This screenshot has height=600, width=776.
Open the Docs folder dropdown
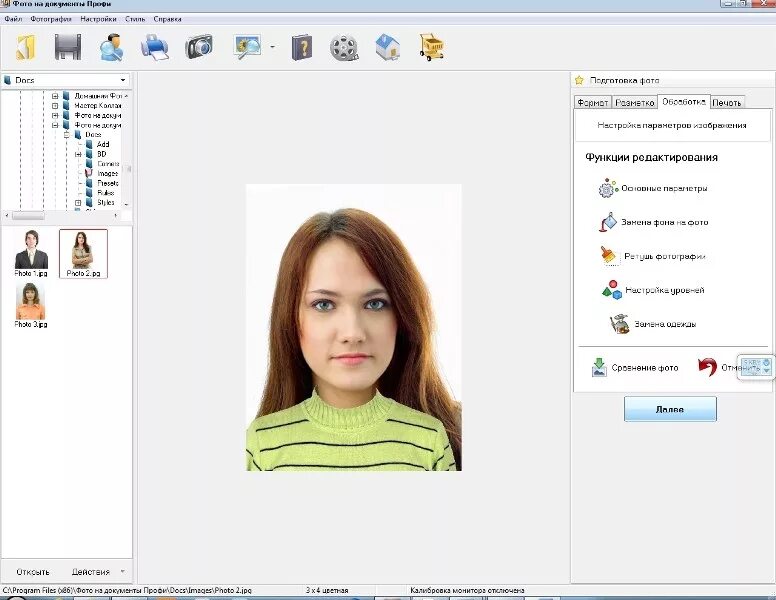(x=122, y=80)
